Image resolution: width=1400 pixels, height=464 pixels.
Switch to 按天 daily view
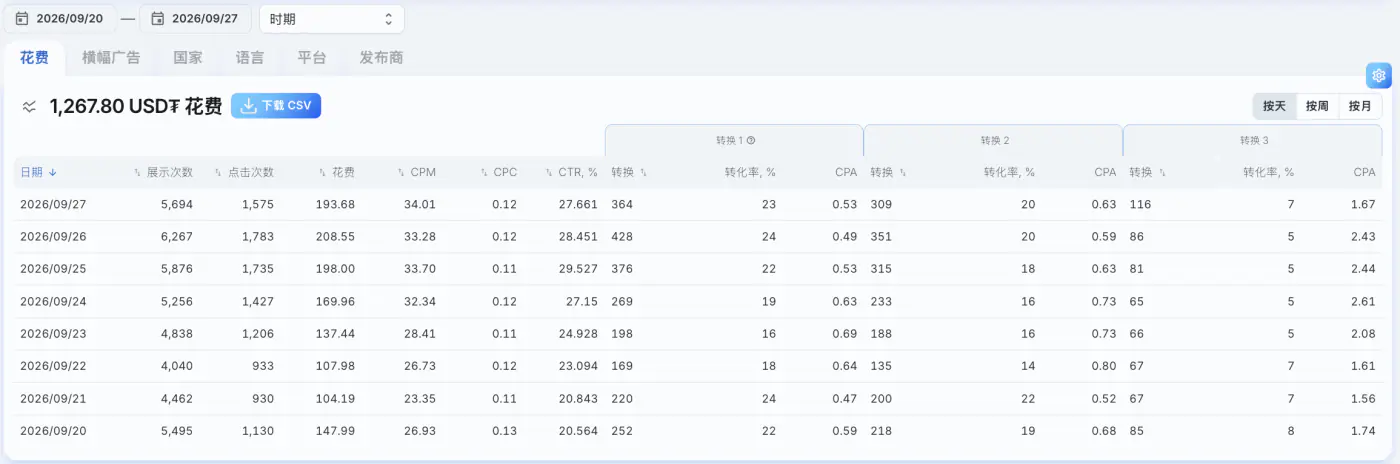1274,106
